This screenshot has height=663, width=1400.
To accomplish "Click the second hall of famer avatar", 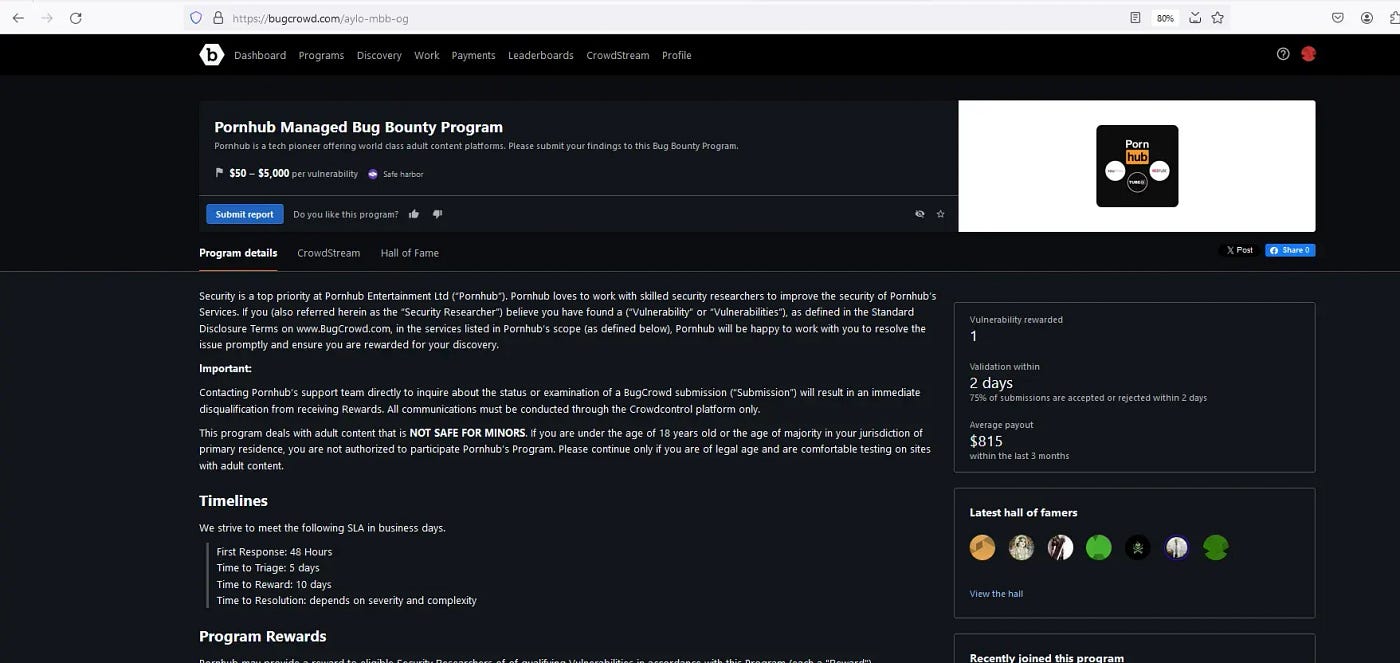I will (1021, 547).
